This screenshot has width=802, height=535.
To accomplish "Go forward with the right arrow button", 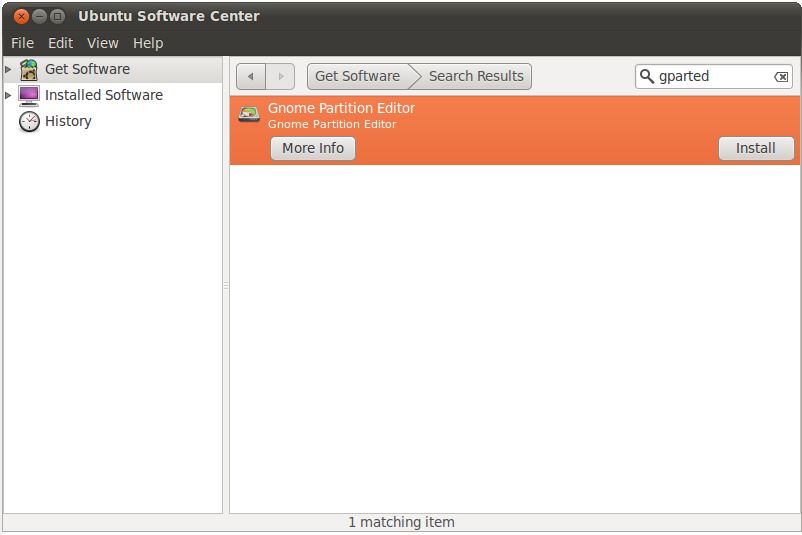I will (280, 77).
